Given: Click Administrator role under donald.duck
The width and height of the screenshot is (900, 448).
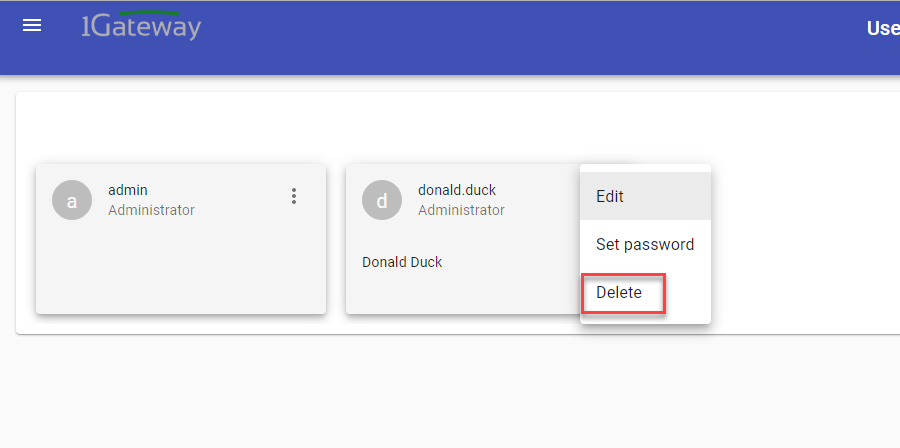Looking at the screenshot, I should [461, 210].
